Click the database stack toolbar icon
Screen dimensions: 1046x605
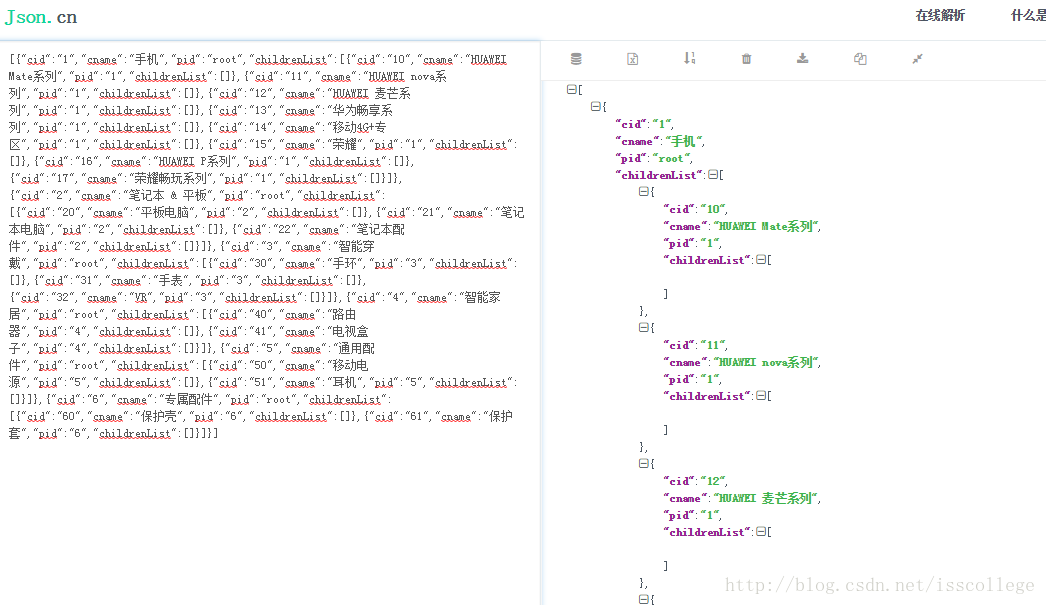click(x=576, y=59)
